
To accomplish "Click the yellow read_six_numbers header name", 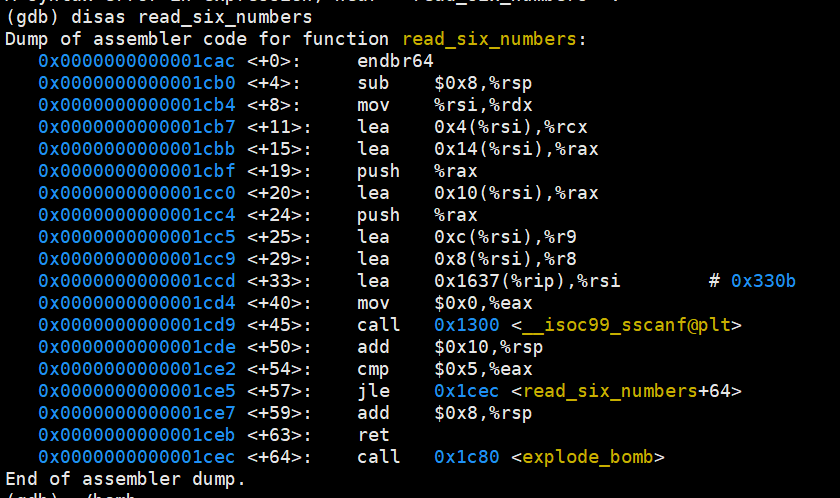I will pos(489,39).
